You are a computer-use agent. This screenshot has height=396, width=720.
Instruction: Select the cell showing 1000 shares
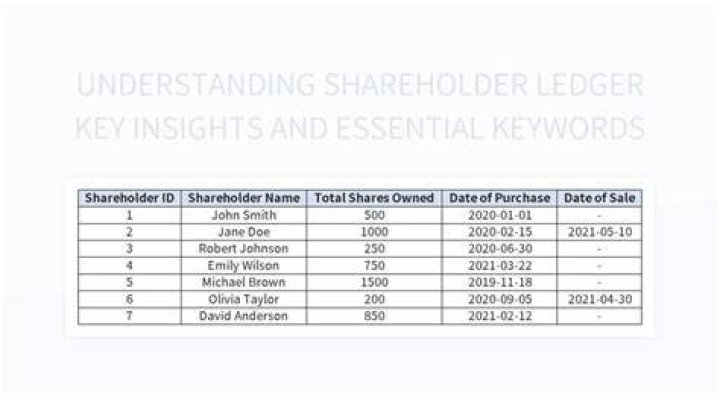(x=374, y=232)
